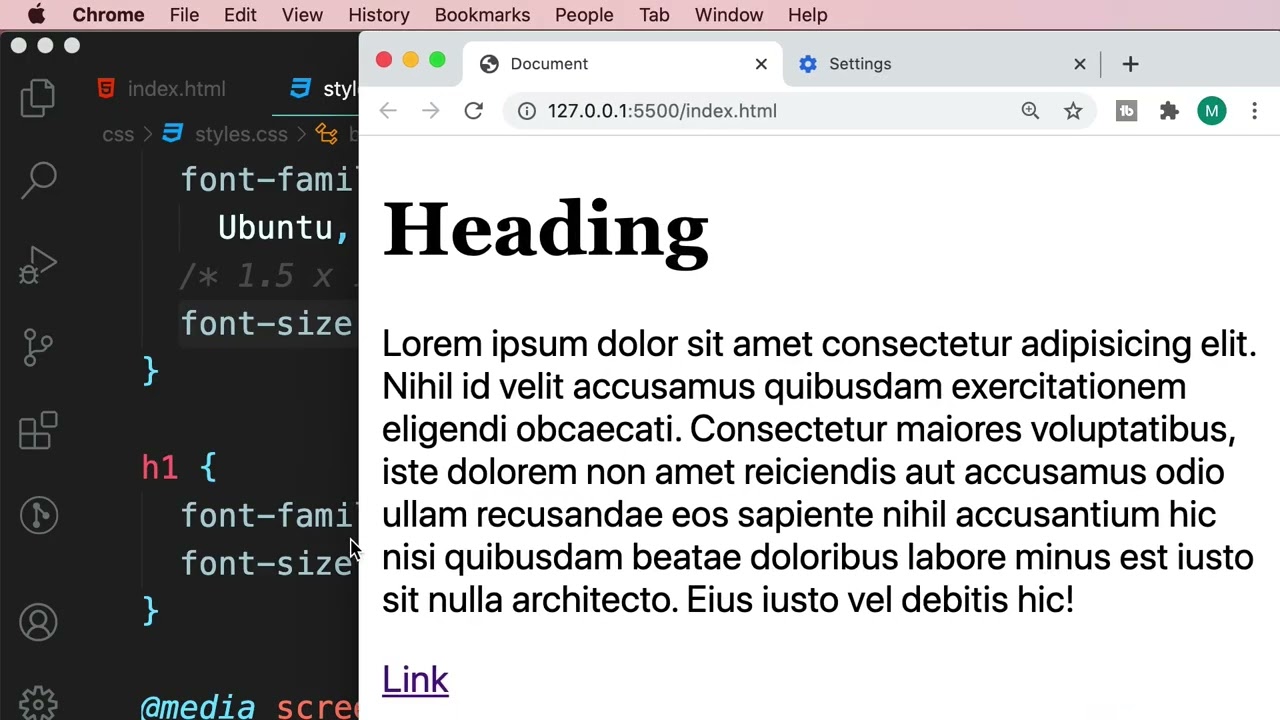Switch to the Document tab

coord(624,64)
